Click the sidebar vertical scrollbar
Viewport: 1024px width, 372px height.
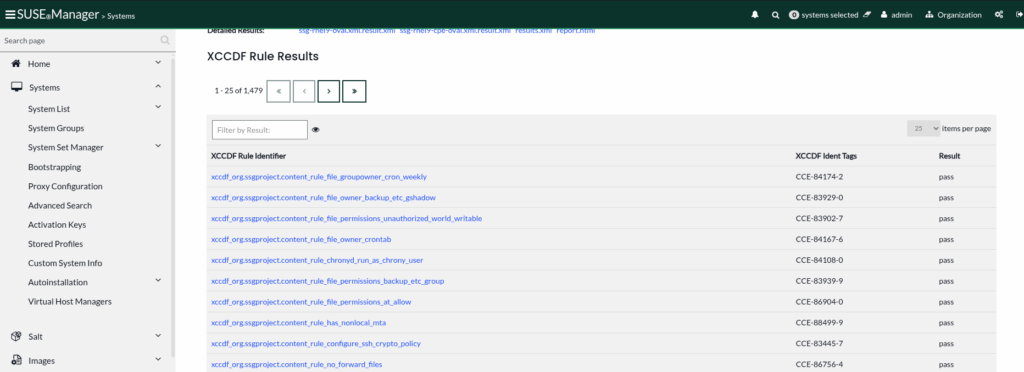click(173, 207)
